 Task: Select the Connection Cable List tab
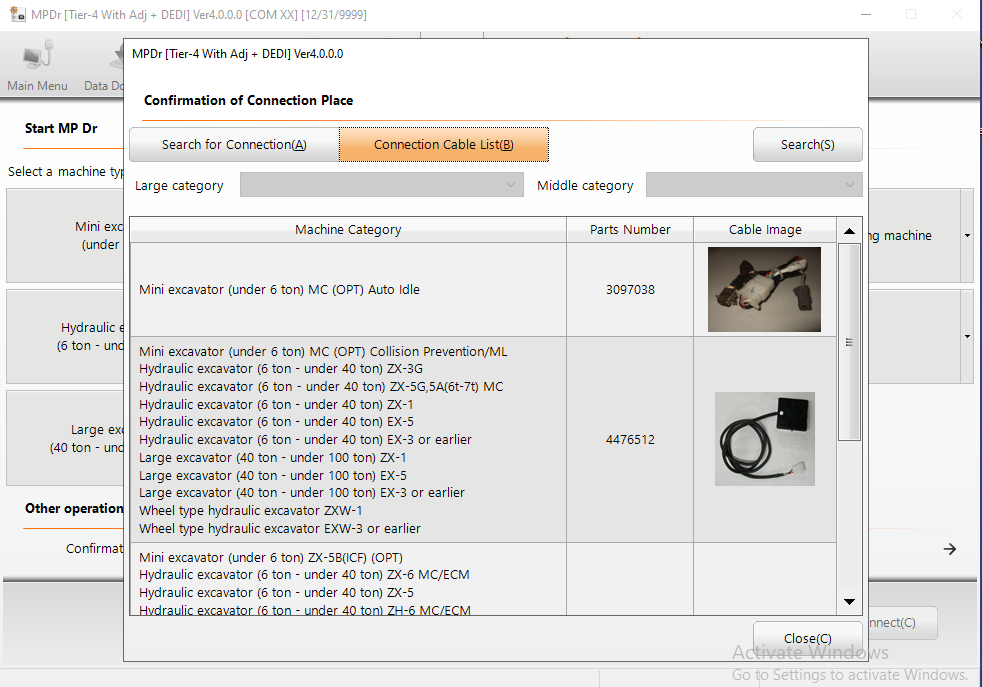pos(444,145)
